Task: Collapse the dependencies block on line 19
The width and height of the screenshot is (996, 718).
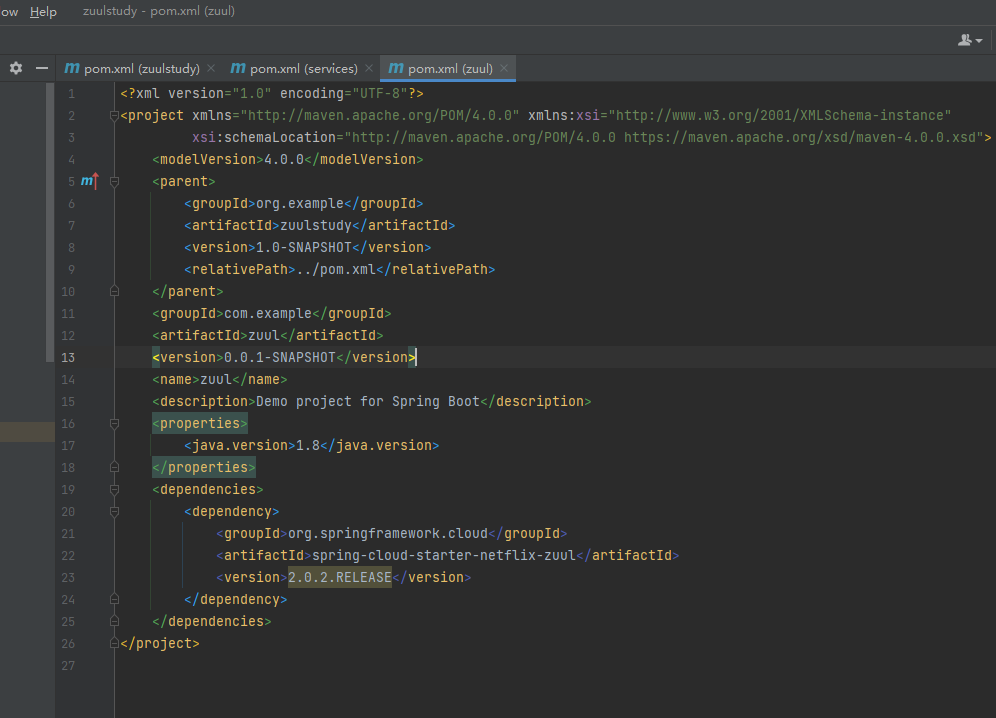Action: point(114,489)
